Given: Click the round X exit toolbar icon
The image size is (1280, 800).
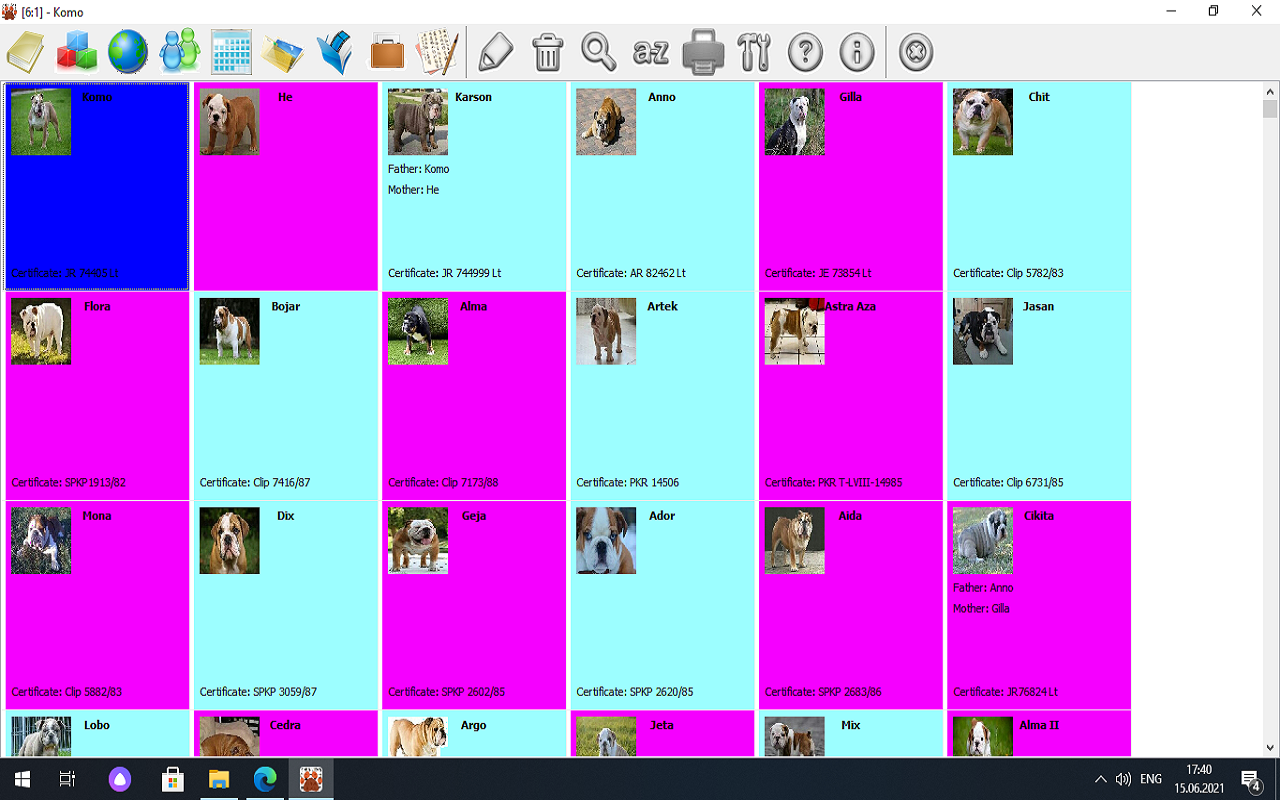Looking at the screenshot, I should pos(916,51).
